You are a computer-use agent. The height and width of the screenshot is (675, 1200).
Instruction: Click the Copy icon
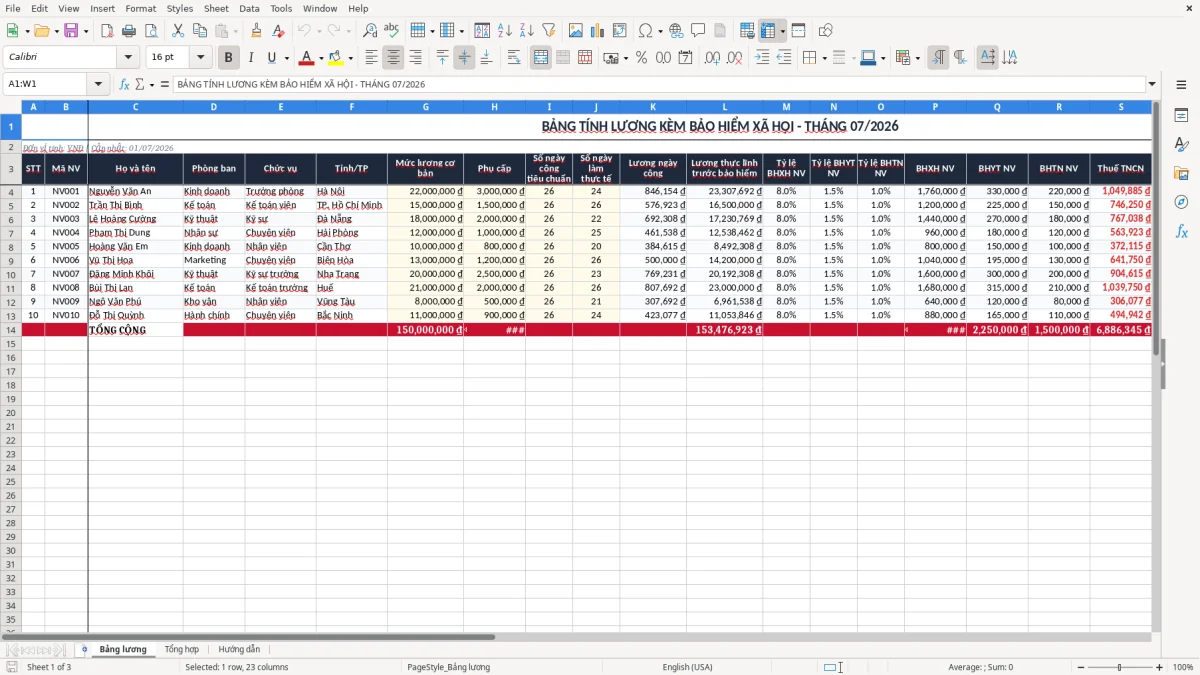[200, 31]
